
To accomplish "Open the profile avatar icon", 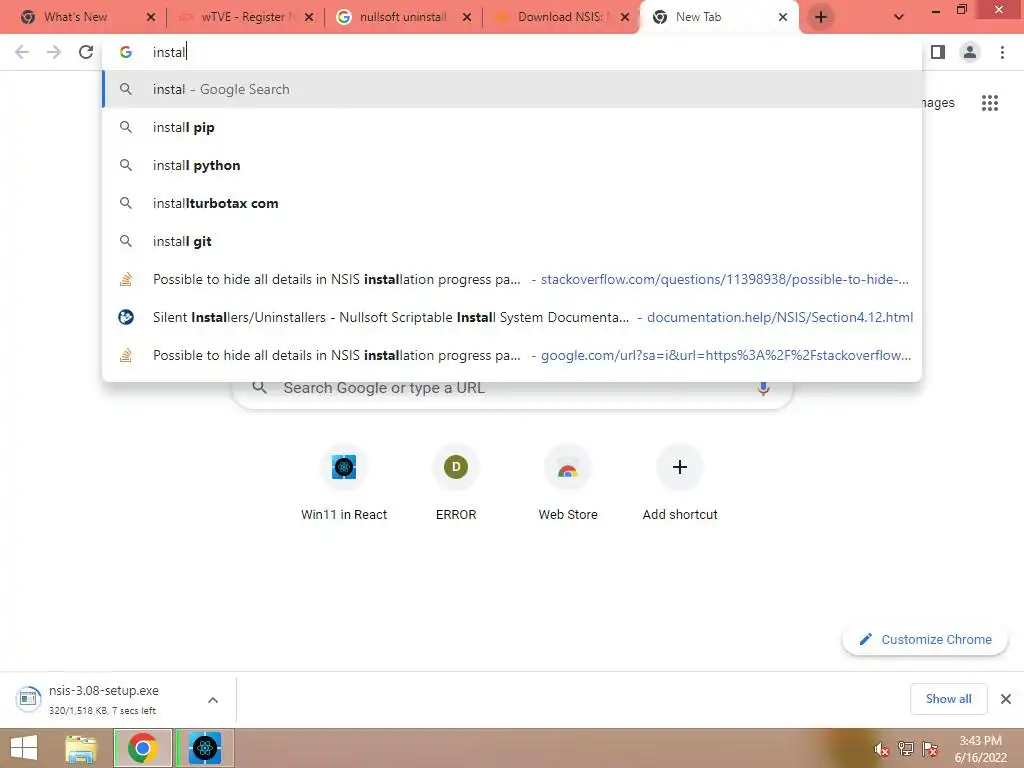I will (x=970, y=52).
